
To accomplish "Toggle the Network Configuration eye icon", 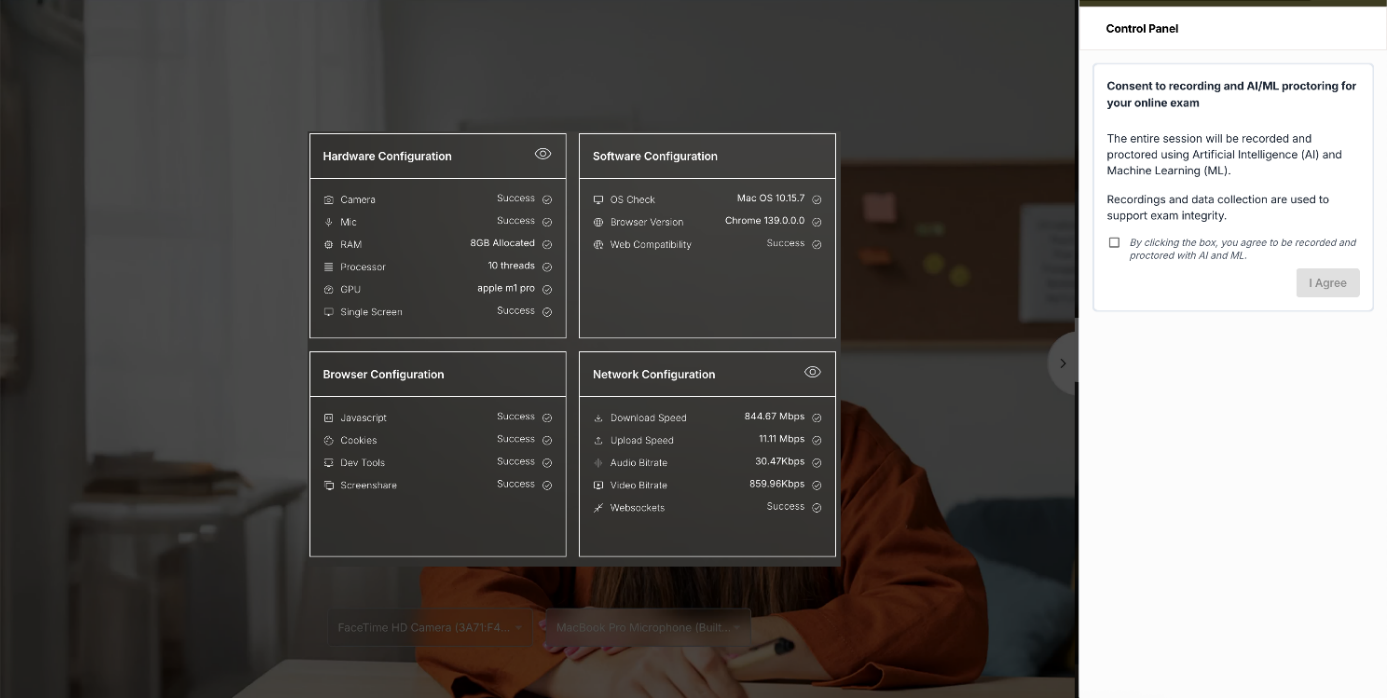I will (x=813, y=372).
